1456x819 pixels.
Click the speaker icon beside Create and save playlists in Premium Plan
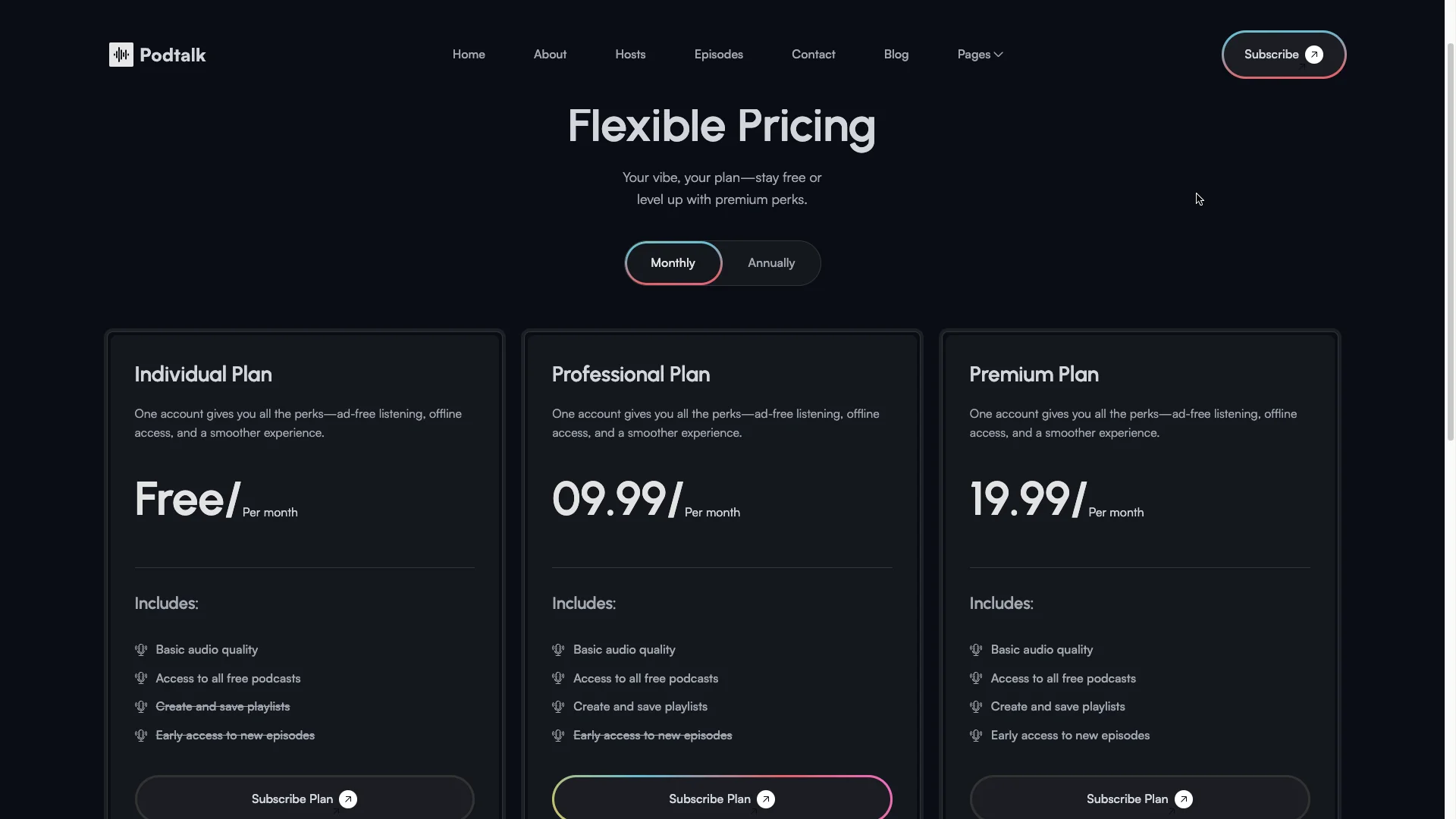point(976,706)
